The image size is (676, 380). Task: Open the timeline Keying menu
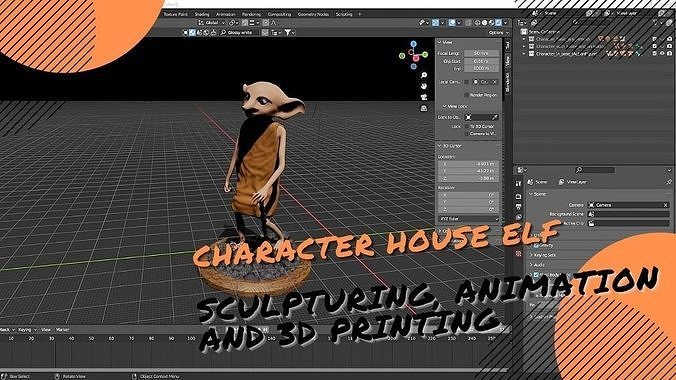27,330
